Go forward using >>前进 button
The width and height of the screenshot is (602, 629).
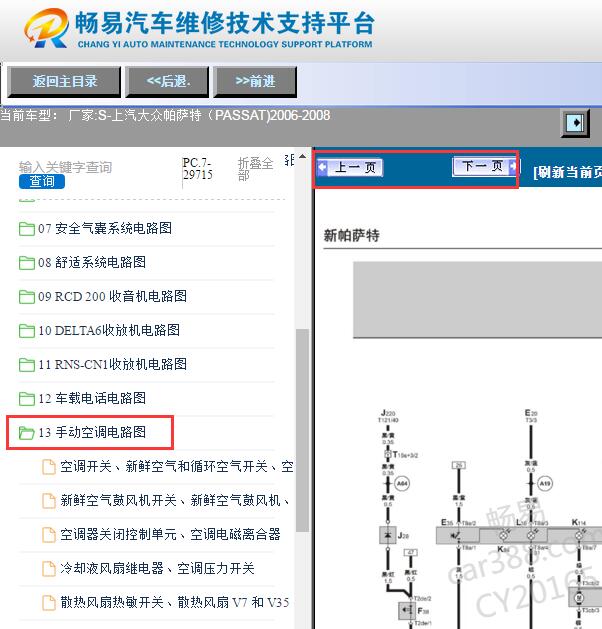point(255,82)
